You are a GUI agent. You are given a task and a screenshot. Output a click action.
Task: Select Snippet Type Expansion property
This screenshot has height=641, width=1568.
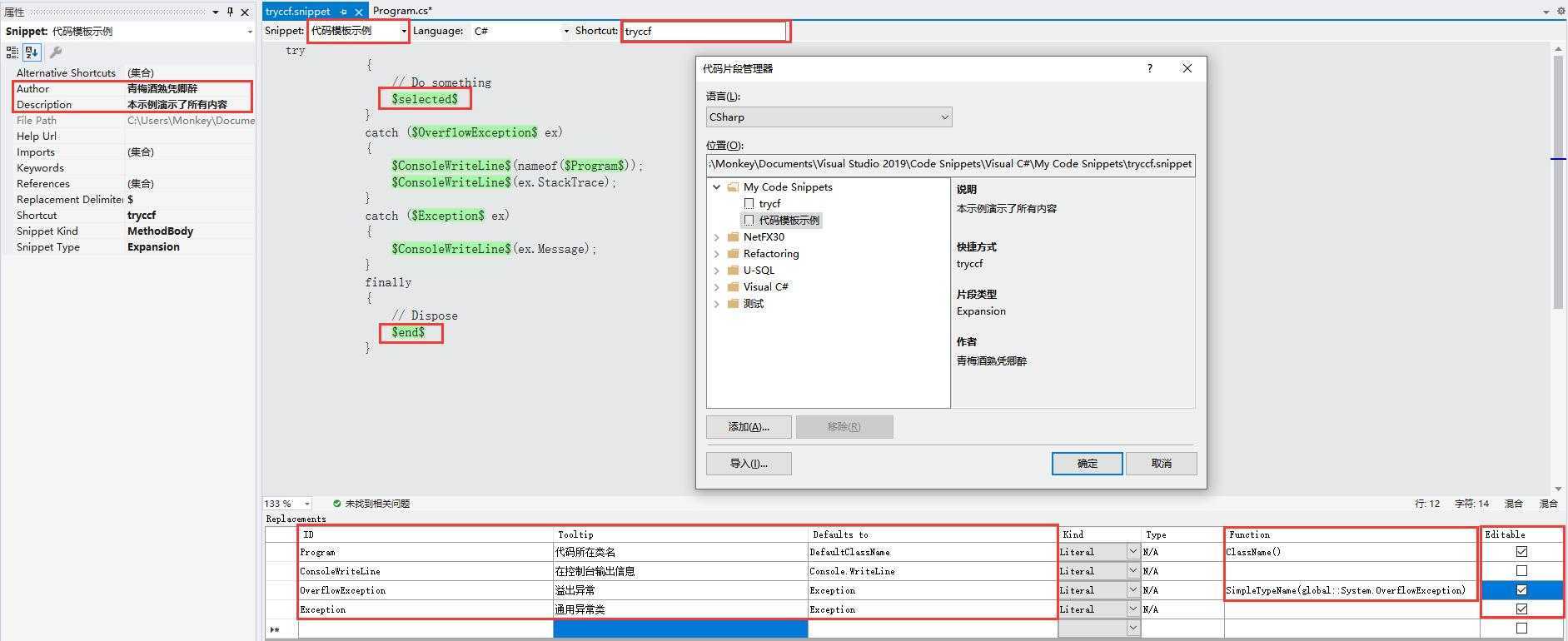pos(133,247)
